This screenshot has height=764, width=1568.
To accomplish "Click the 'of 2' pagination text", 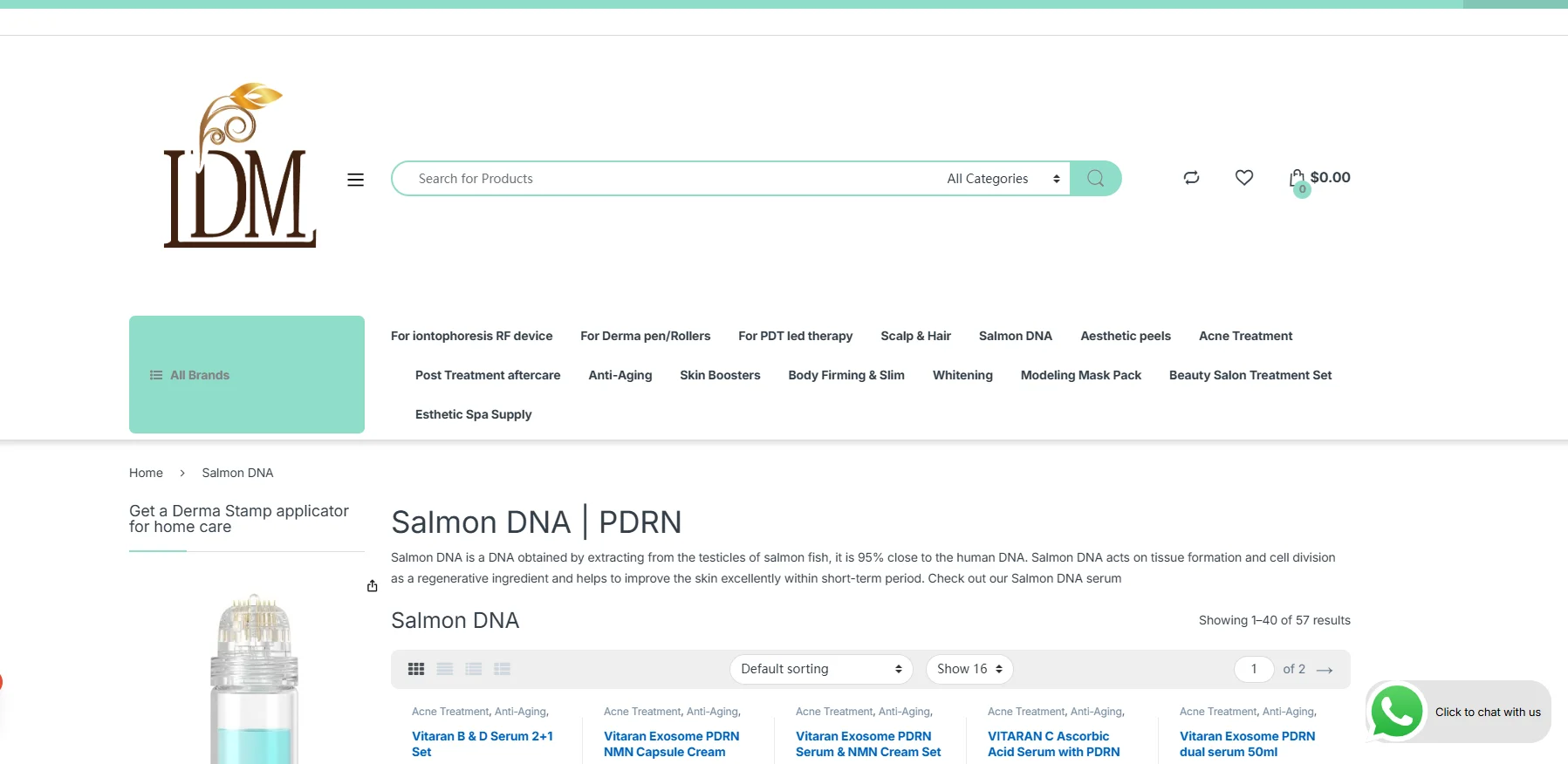I will pos(1294,669).
